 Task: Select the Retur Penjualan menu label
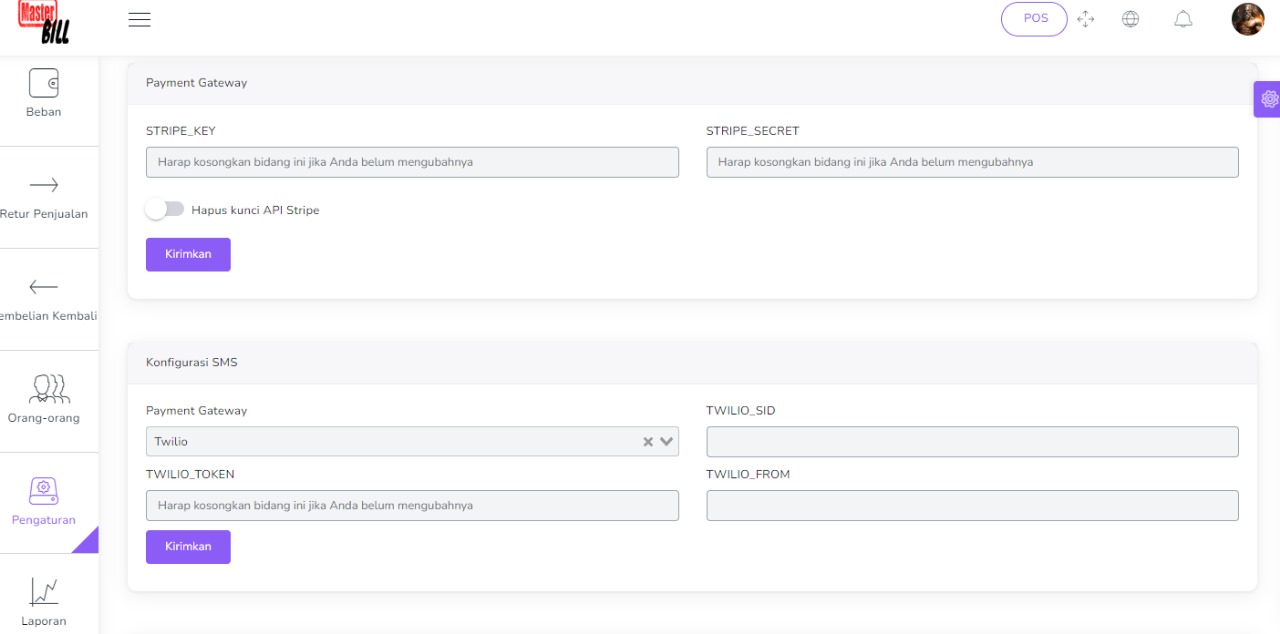tap(44, 214)
